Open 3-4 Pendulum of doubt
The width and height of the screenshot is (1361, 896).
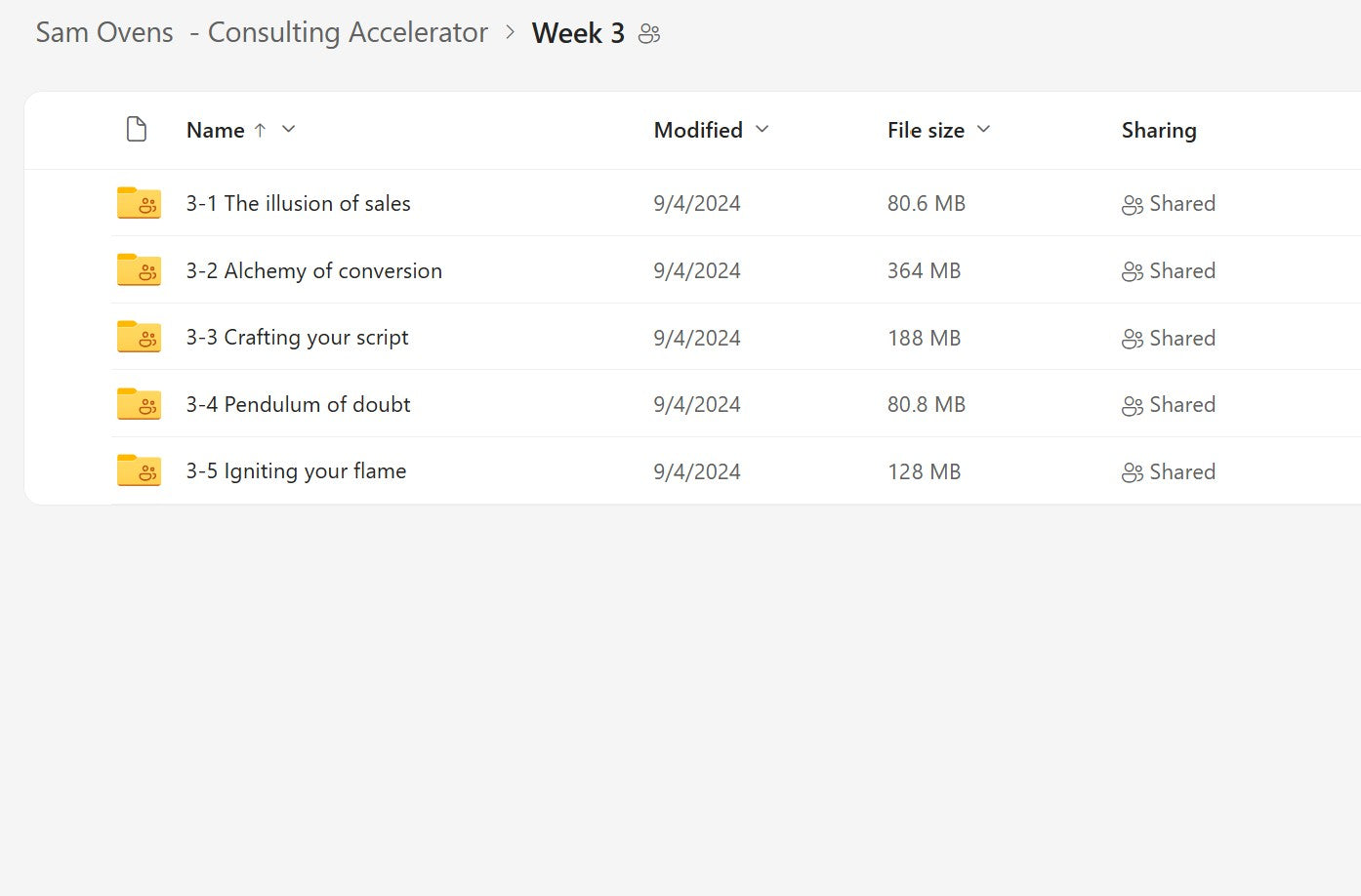click(x=298, y=404)
